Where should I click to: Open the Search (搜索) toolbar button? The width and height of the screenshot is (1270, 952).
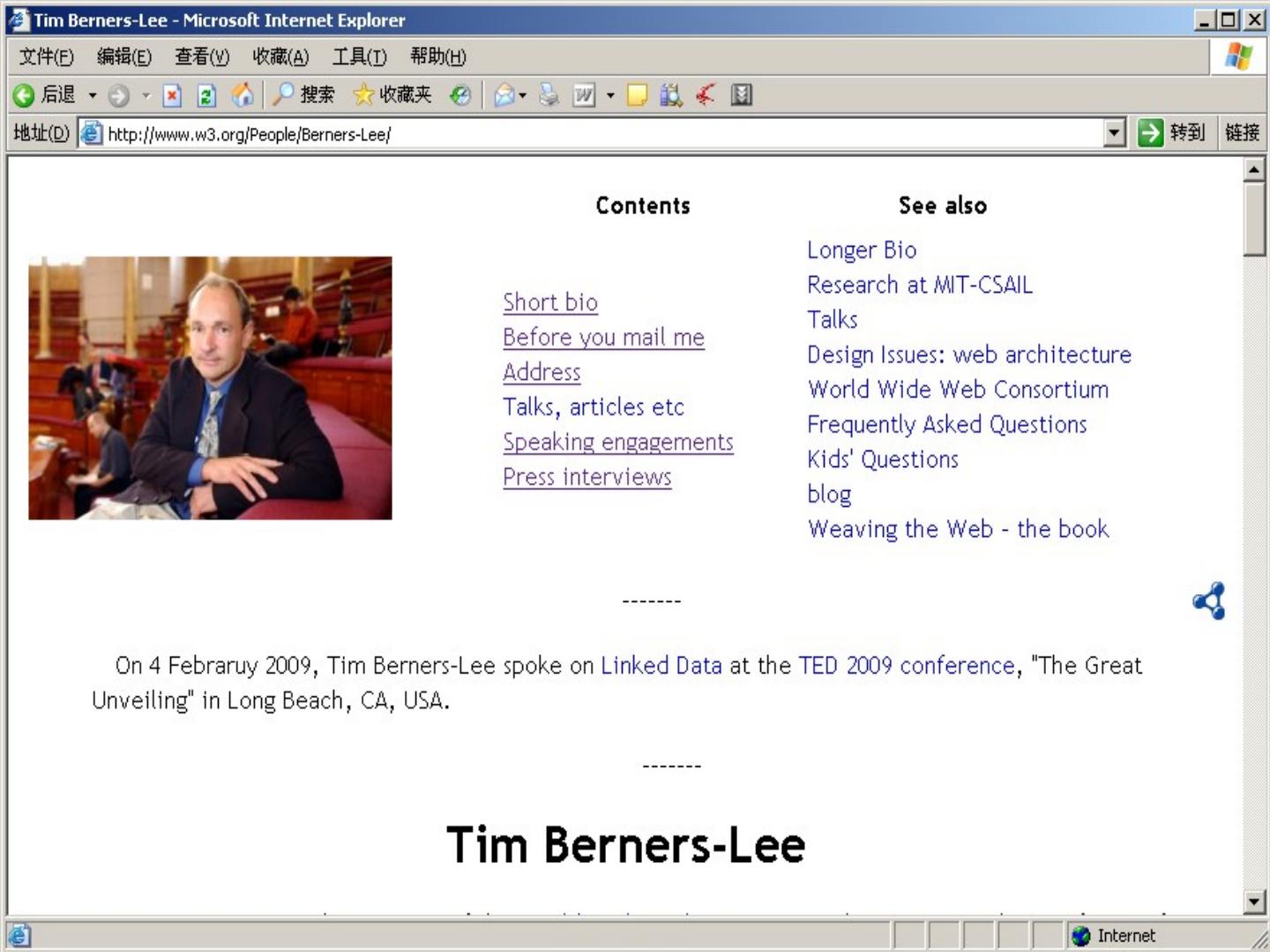303,95
